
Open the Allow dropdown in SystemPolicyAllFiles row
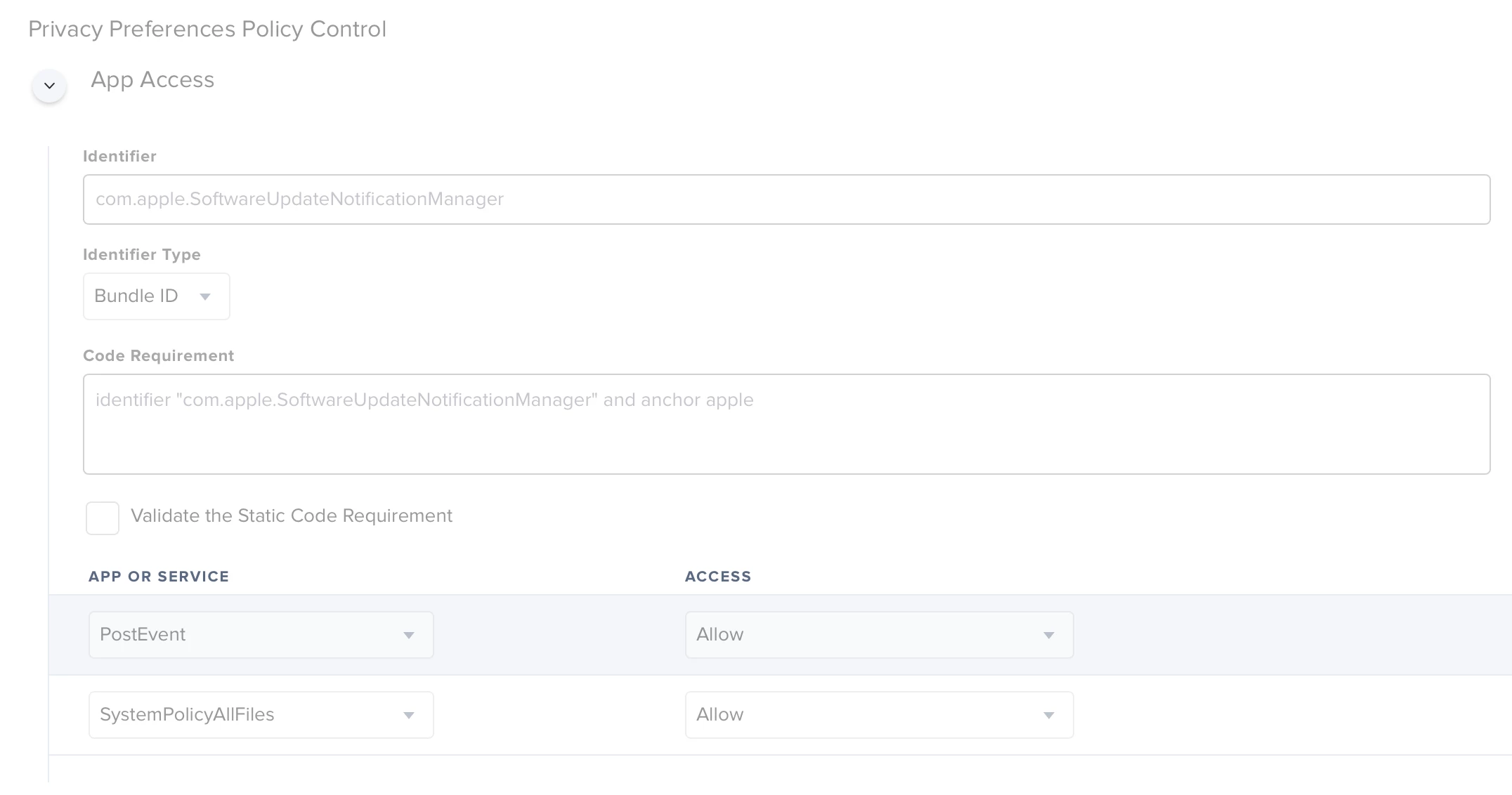click(879, 715)
